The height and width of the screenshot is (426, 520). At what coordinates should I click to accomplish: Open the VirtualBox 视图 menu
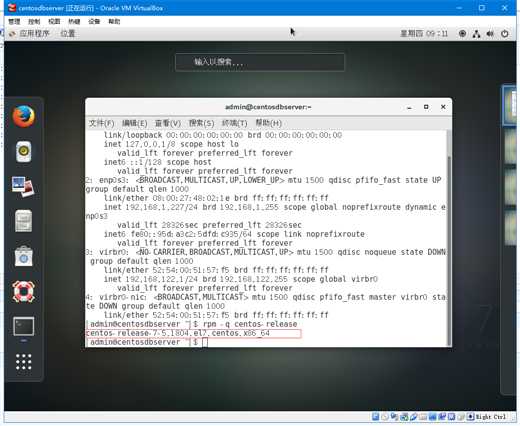pos(54,22)
